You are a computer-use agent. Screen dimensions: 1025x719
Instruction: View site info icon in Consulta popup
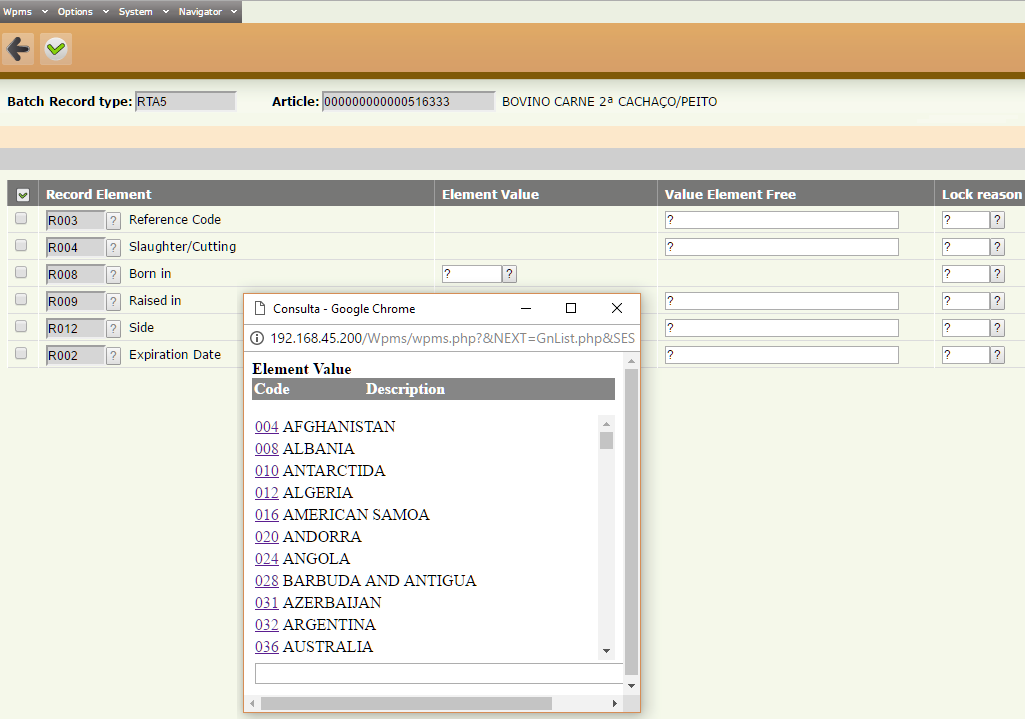pos(257,338)
